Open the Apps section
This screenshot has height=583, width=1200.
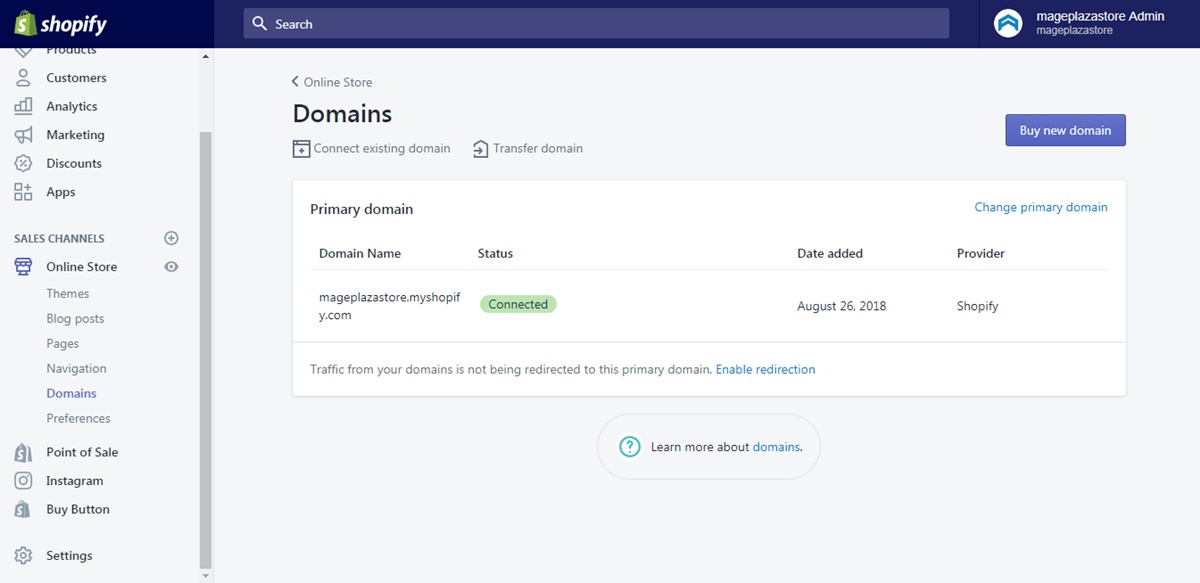click(61, 192)
